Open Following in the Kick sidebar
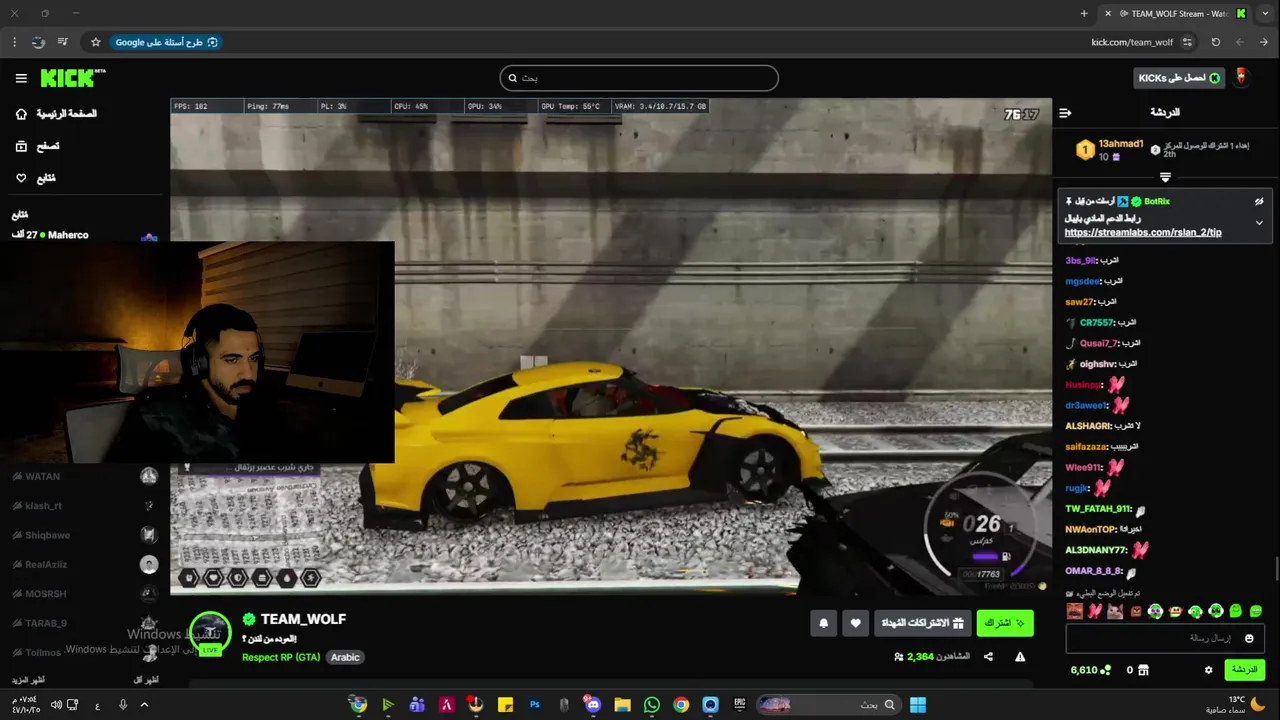 click(36, 178)
